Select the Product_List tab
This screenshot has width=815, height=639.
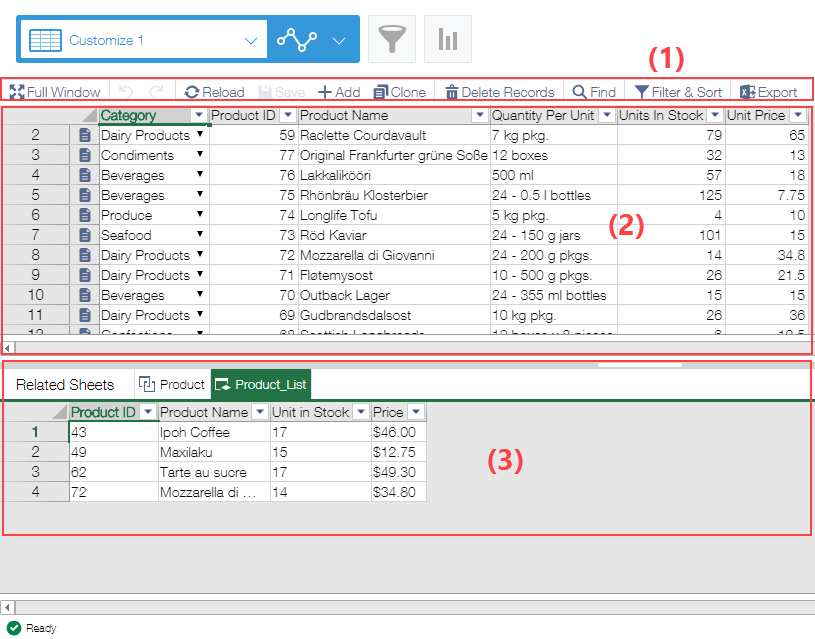point(261,384)
